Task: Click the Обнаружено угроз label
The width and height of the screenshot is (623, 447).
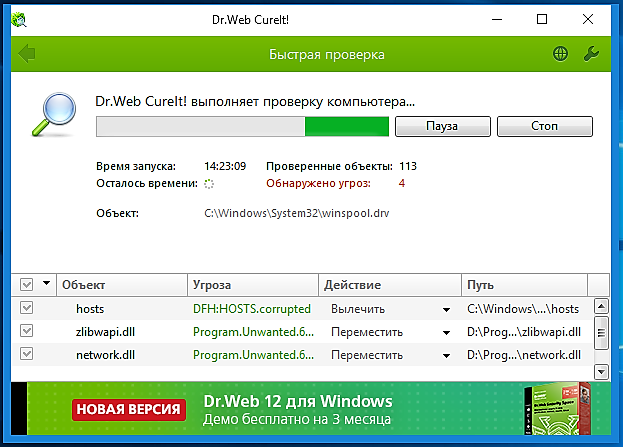Action: pos(318,183)
